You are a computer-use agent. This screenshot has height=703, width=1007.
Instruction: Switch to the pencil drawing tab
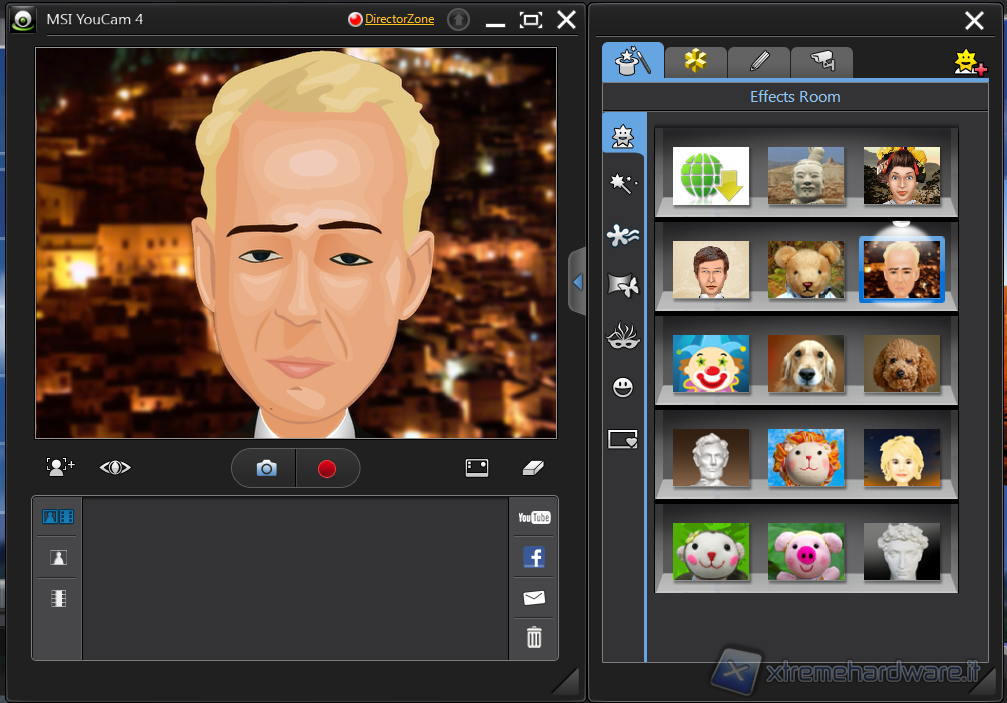tap(759, 61)
